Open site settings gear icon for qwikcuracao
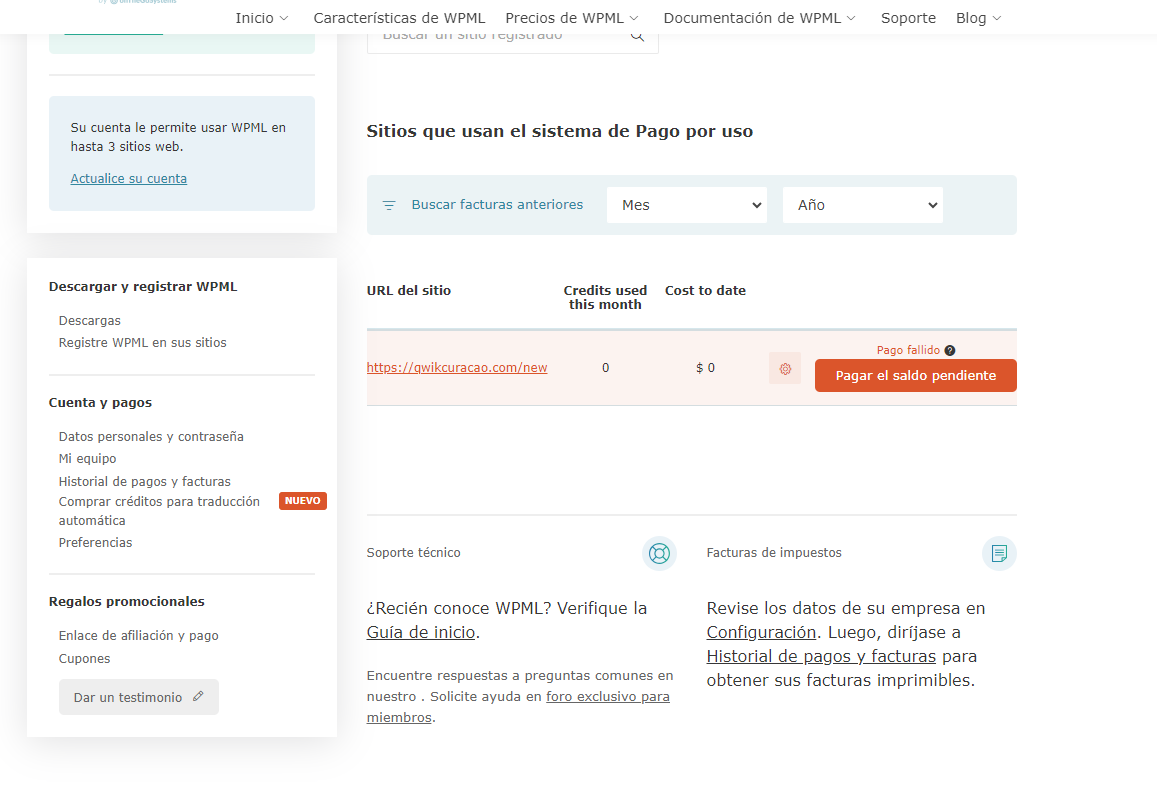 pyautogui.click(x=785, y=368)
